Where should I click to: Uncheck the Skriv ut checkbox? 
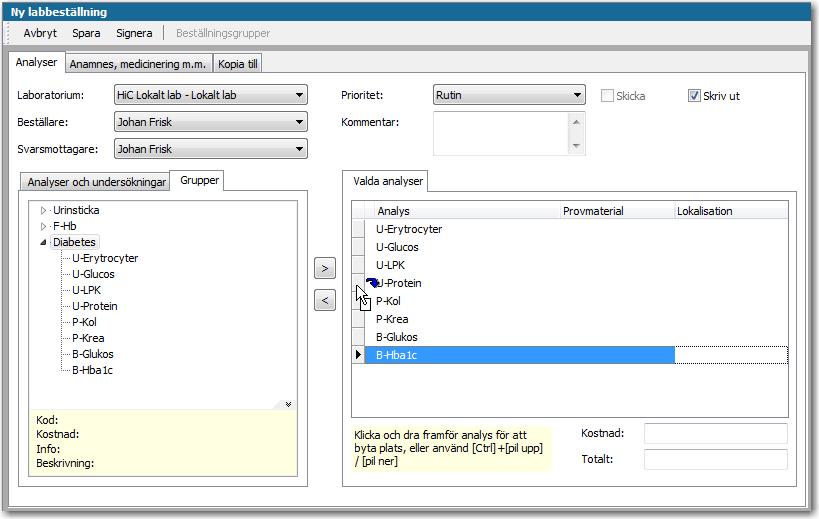pos(694,96)
